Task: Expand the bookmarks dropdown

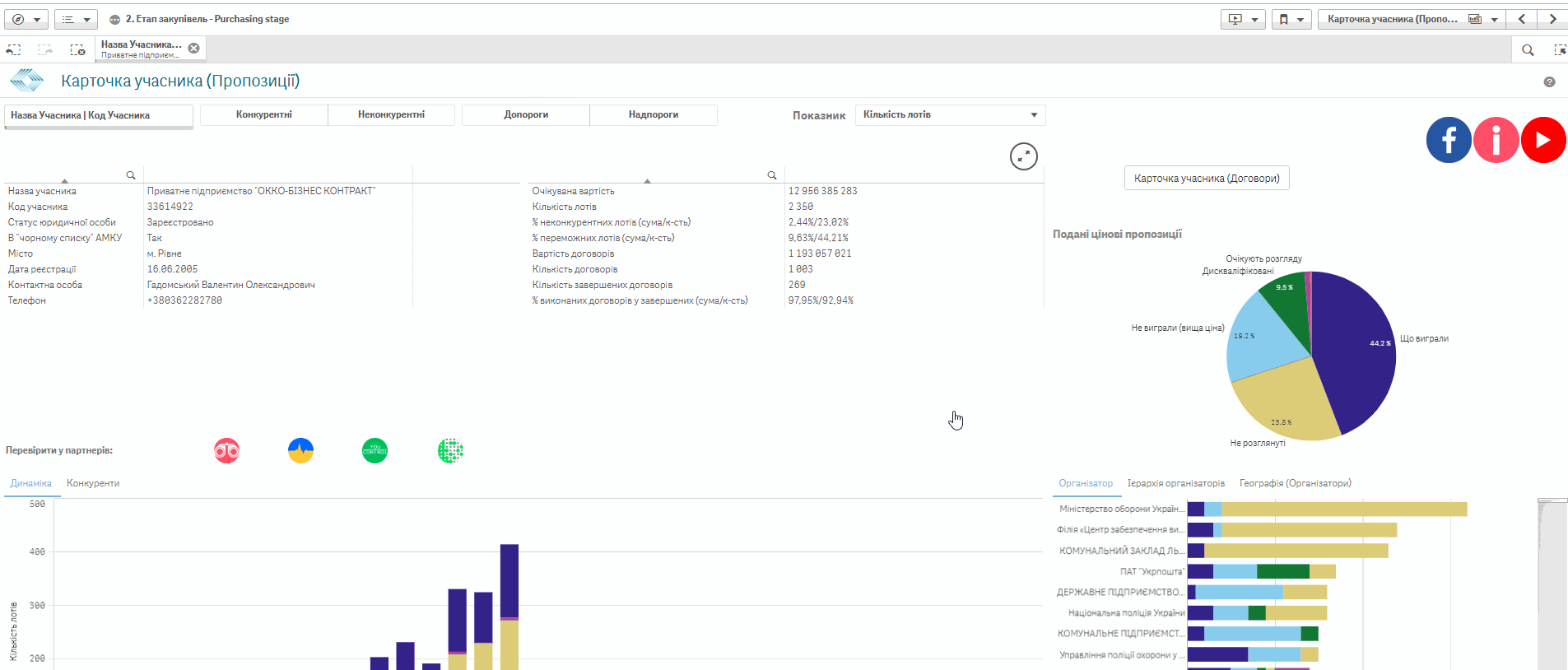Action: click(x=1291, y=19)
